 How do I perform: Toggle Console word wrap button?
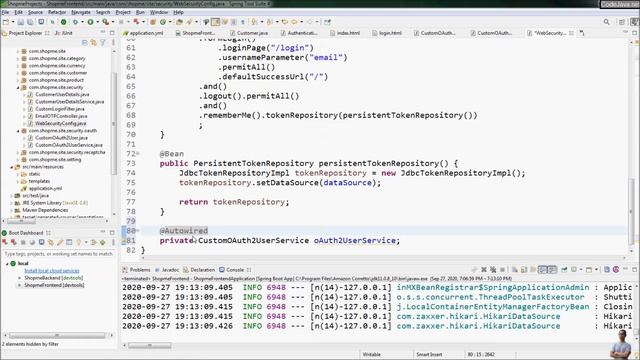tap(533, 270)
